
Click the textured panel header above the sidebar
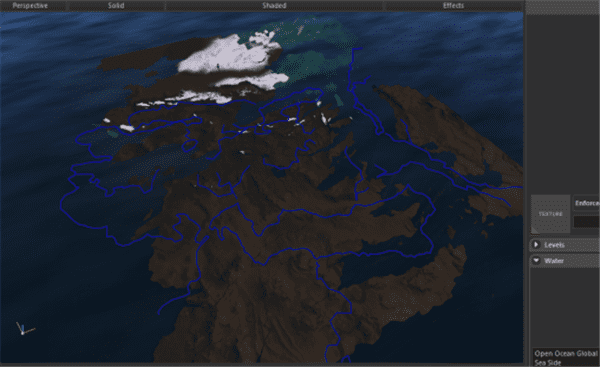point(562,7)
